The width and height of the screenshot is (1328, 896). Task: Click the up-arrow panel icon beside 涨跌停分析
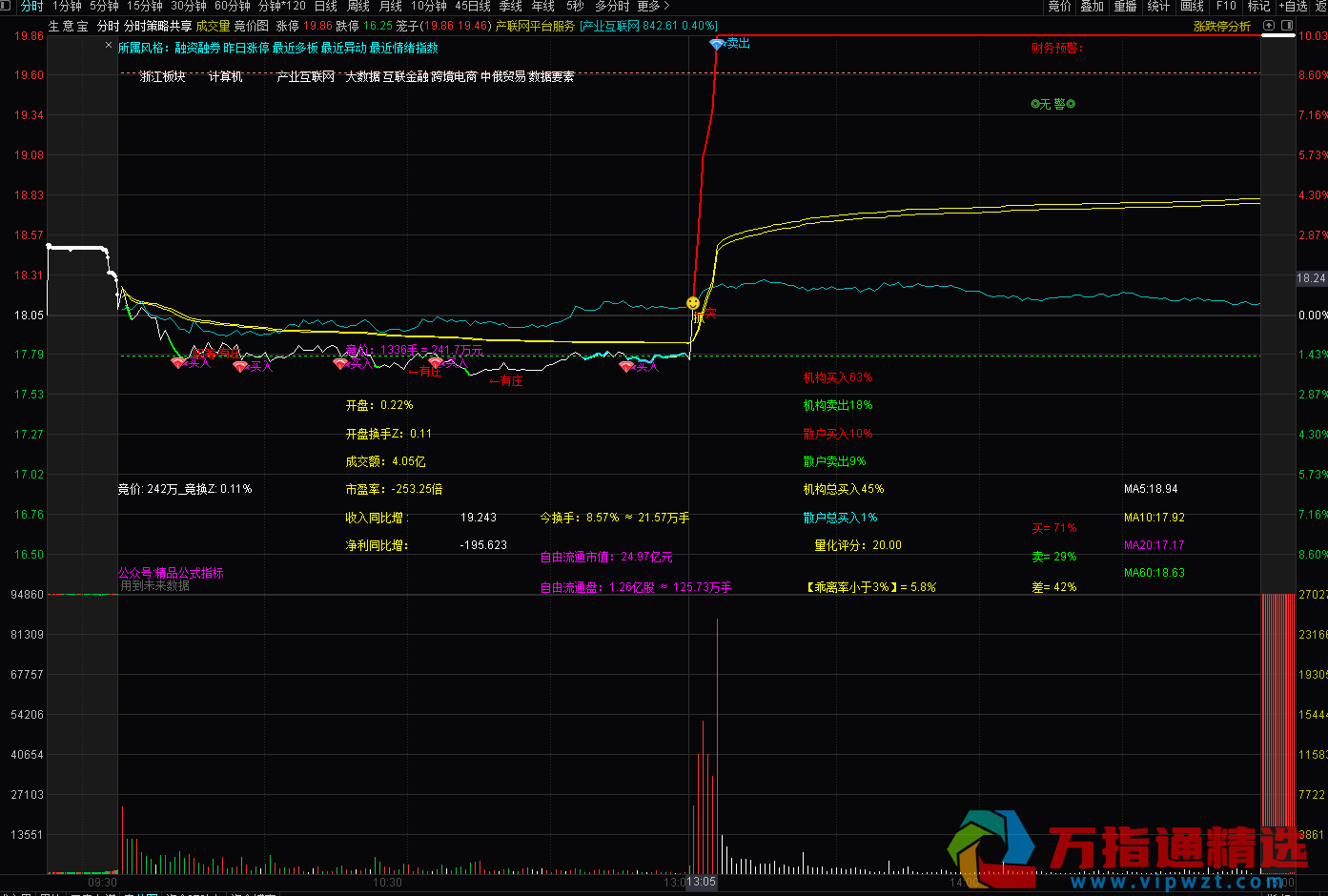tap(1268, 26)
